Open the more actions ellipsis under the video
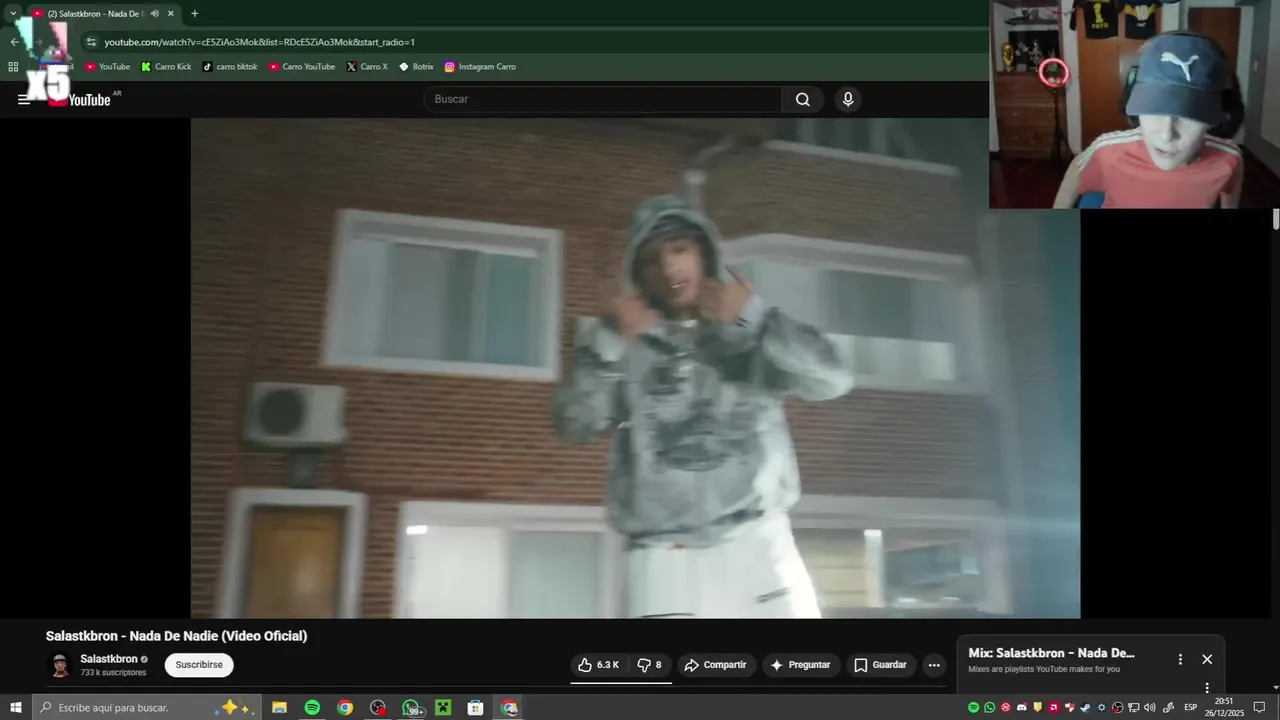The height and width of the screenshot is (720, 1280). tap(934, 665)
